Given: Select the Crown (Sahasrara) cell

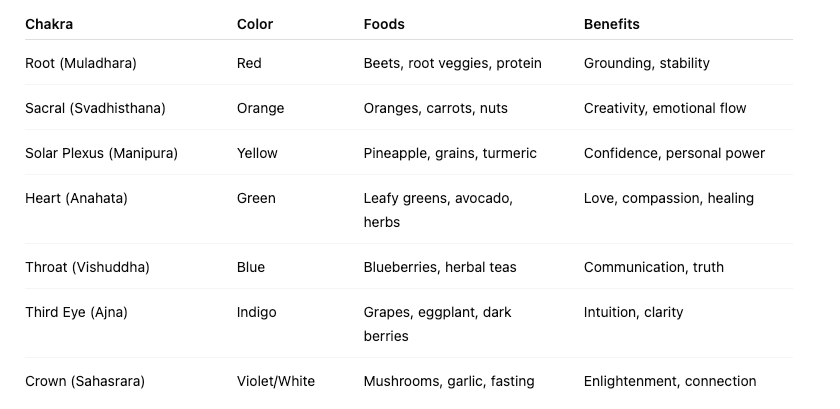Looking at the screenshot, I should coord(85,382).
